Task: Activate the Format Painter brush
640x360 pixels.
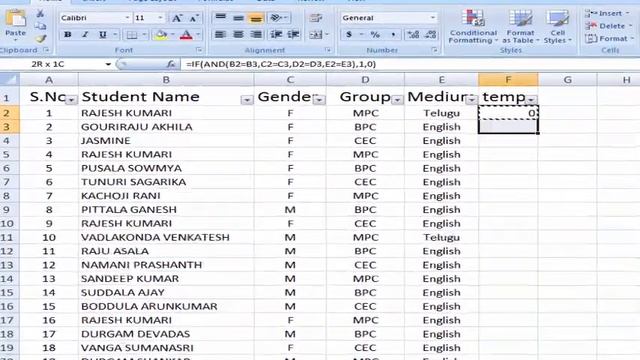Action: click(x=40, y=39)
